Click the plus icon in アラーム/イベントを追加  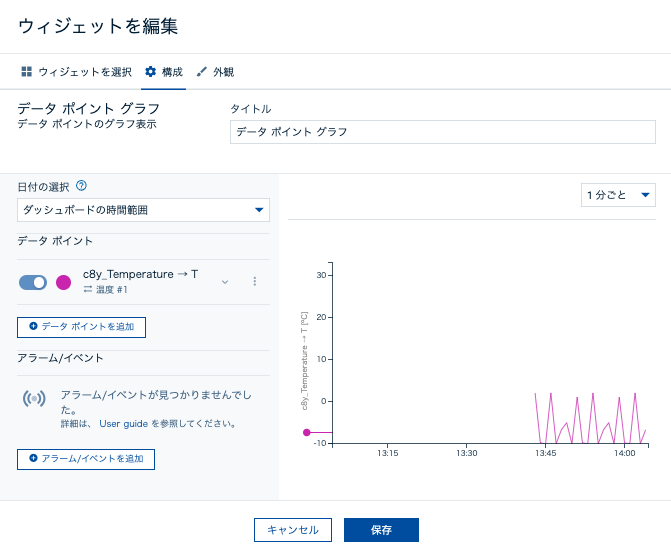[33, 458]
